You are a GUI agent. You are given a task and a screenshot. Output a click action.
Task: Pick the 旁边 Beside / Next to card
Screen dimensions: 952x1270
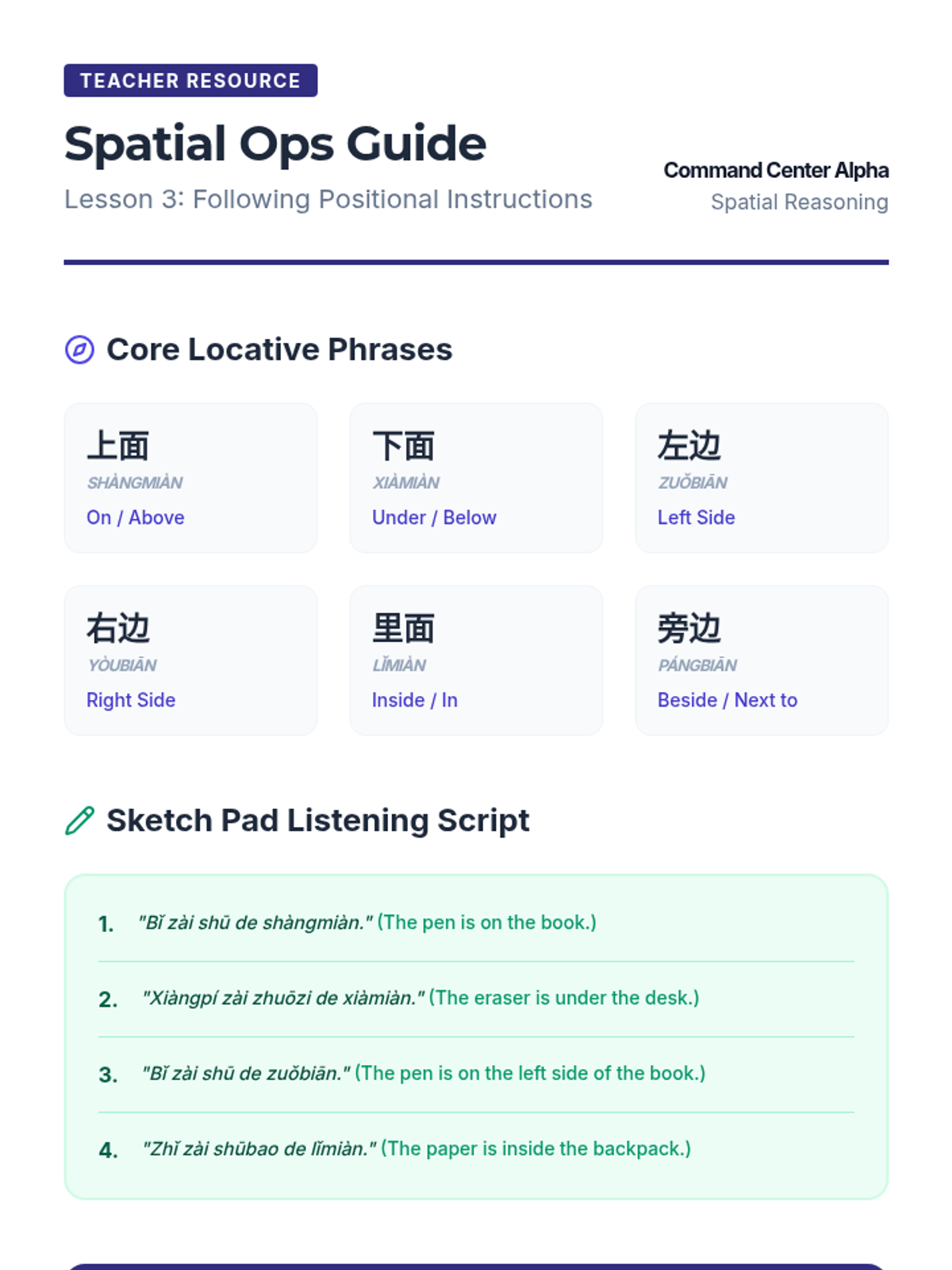coord(762,660)
